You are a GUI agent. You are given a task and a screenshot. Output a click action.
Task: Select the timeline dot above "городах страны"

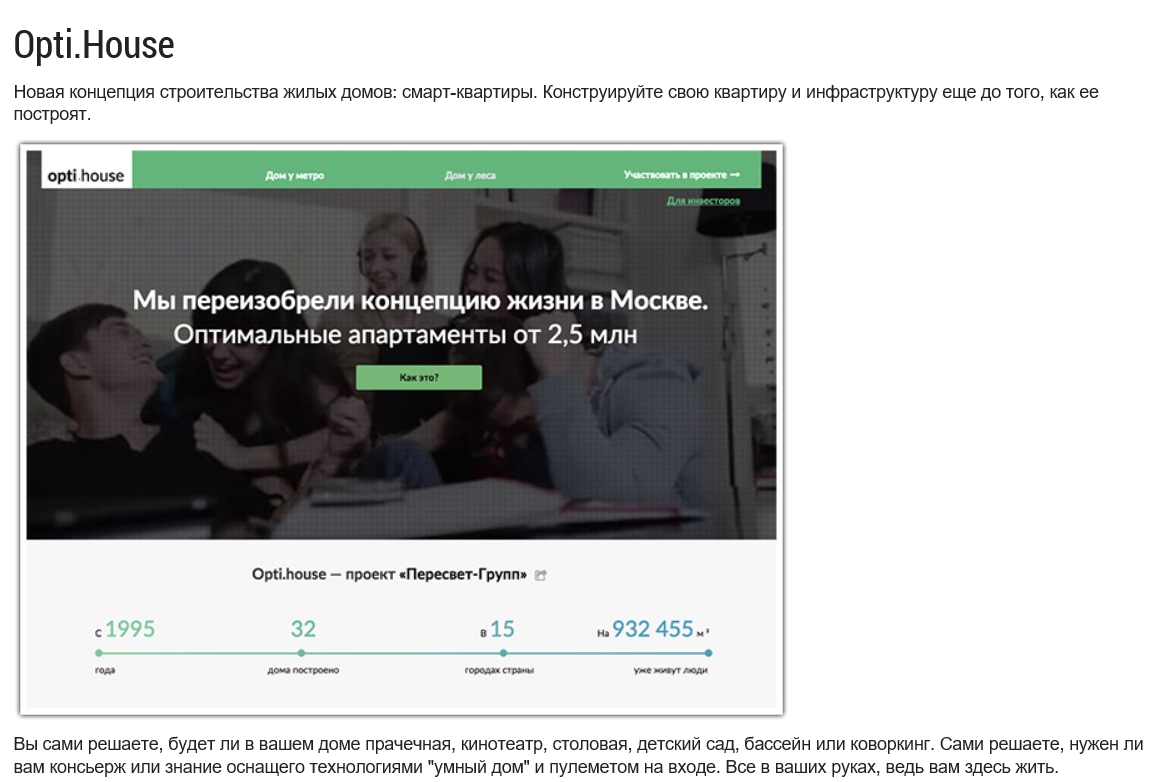coord(498,653)
